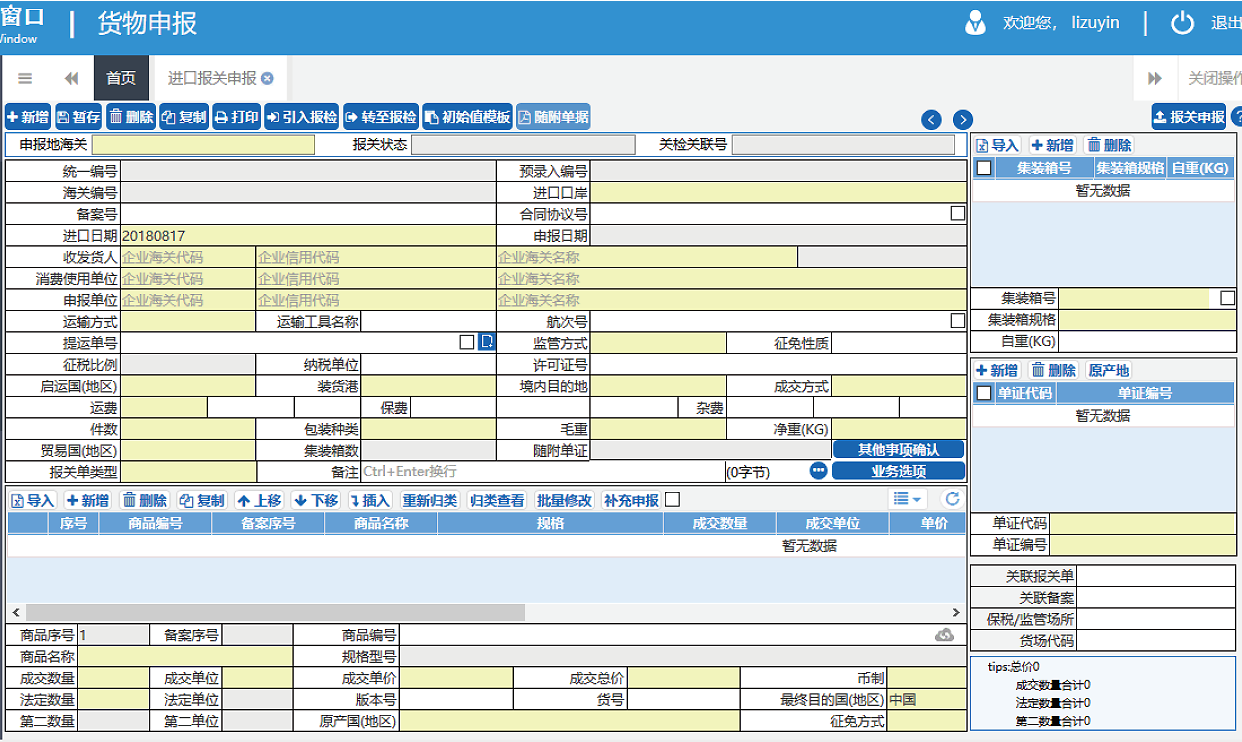Image resolution: width=1242 pixels, height=742 pixels.
Task: Click the blue document icon beside 提运单号
Action: click(487, 343)
